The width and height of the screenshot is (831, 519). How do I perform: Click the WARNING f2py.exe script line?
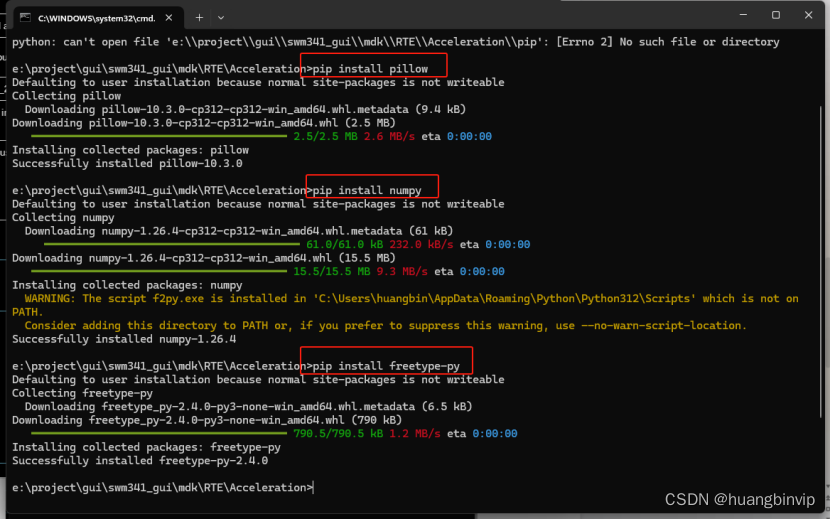[405, 305]
